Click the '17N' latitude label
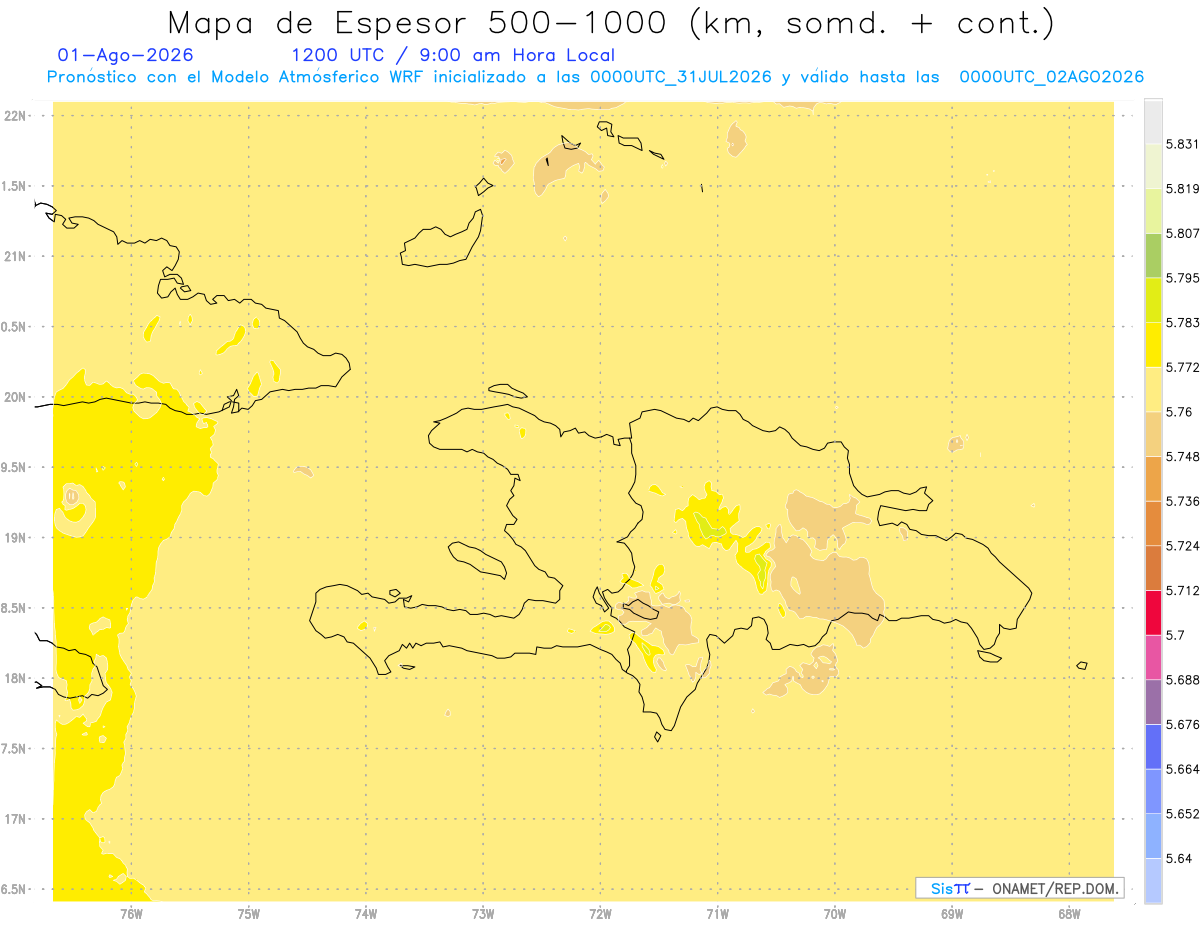 [15, 819]
